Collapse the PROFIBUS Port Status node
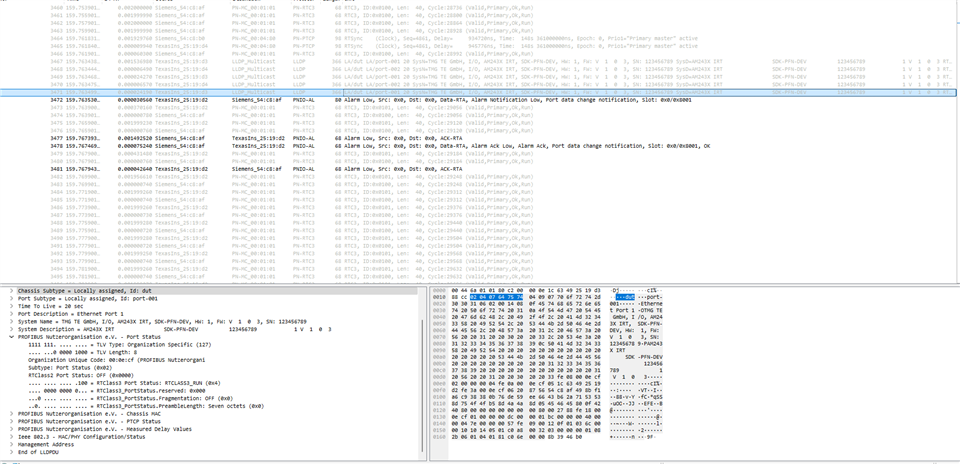960x464 pixels. tap(12, 337)
